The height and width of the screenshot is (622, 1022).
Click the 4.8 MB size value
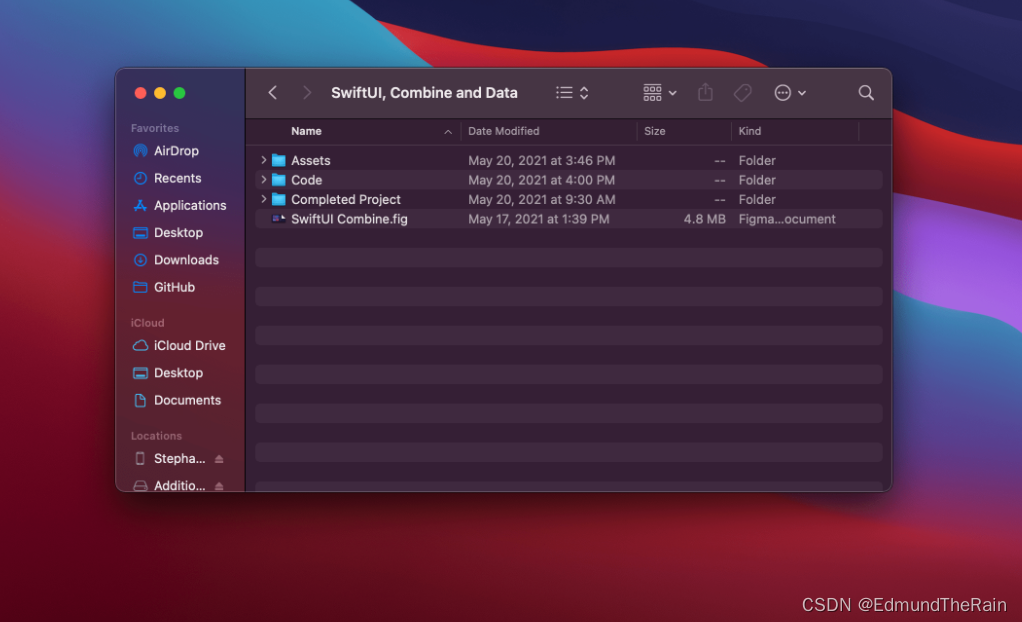tap(705, 219)
